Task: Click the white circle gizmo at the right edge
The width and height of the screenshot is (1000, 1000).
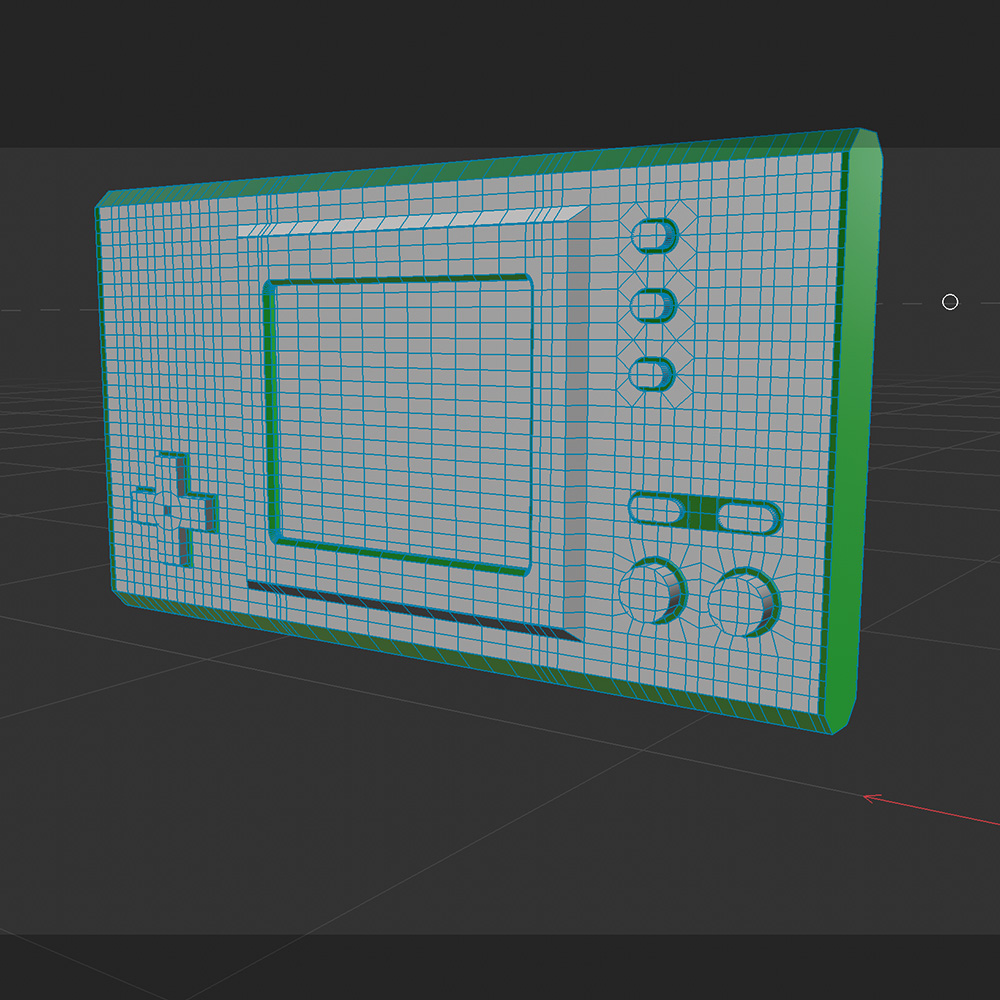Action: 948,302
